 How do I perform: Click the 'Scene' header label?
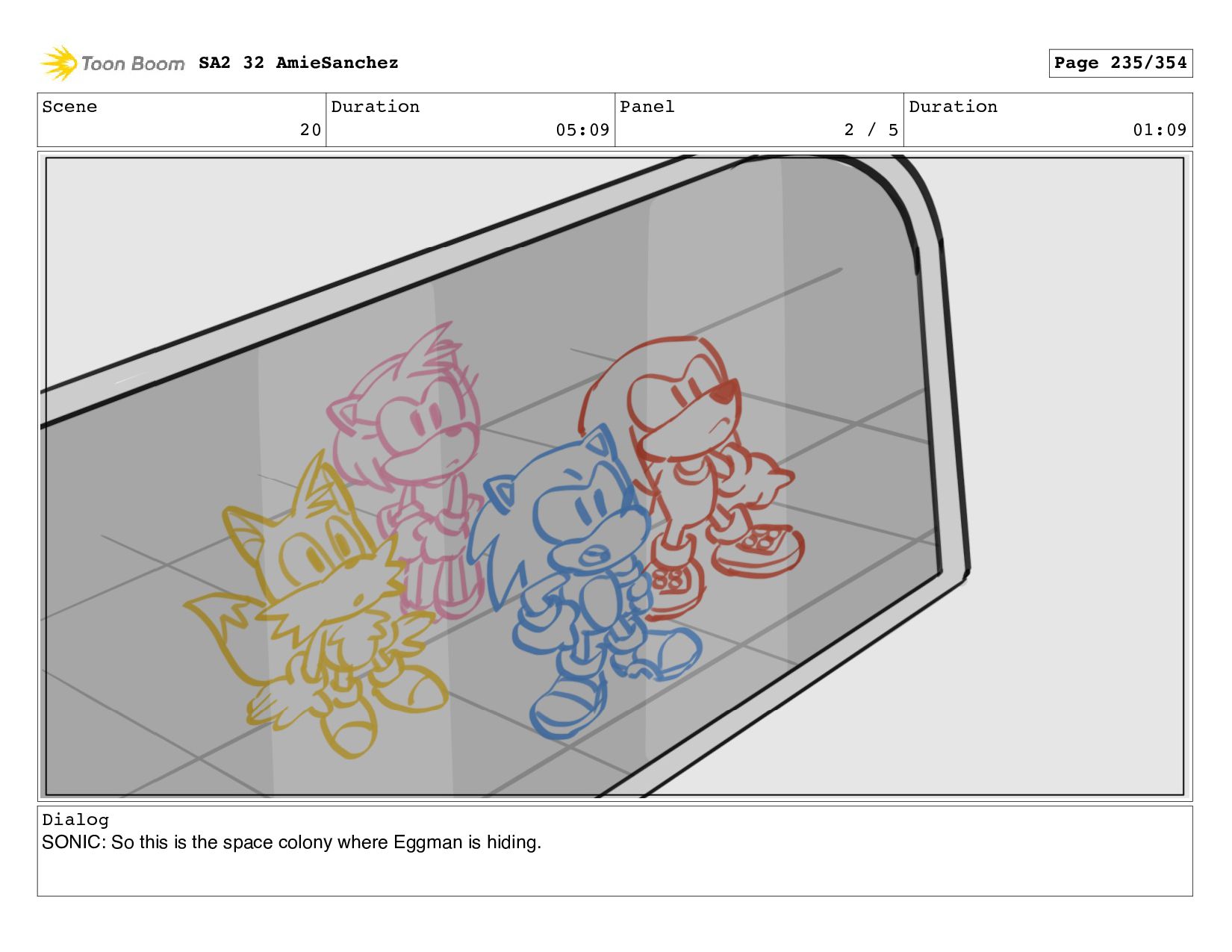coord(69,107)
